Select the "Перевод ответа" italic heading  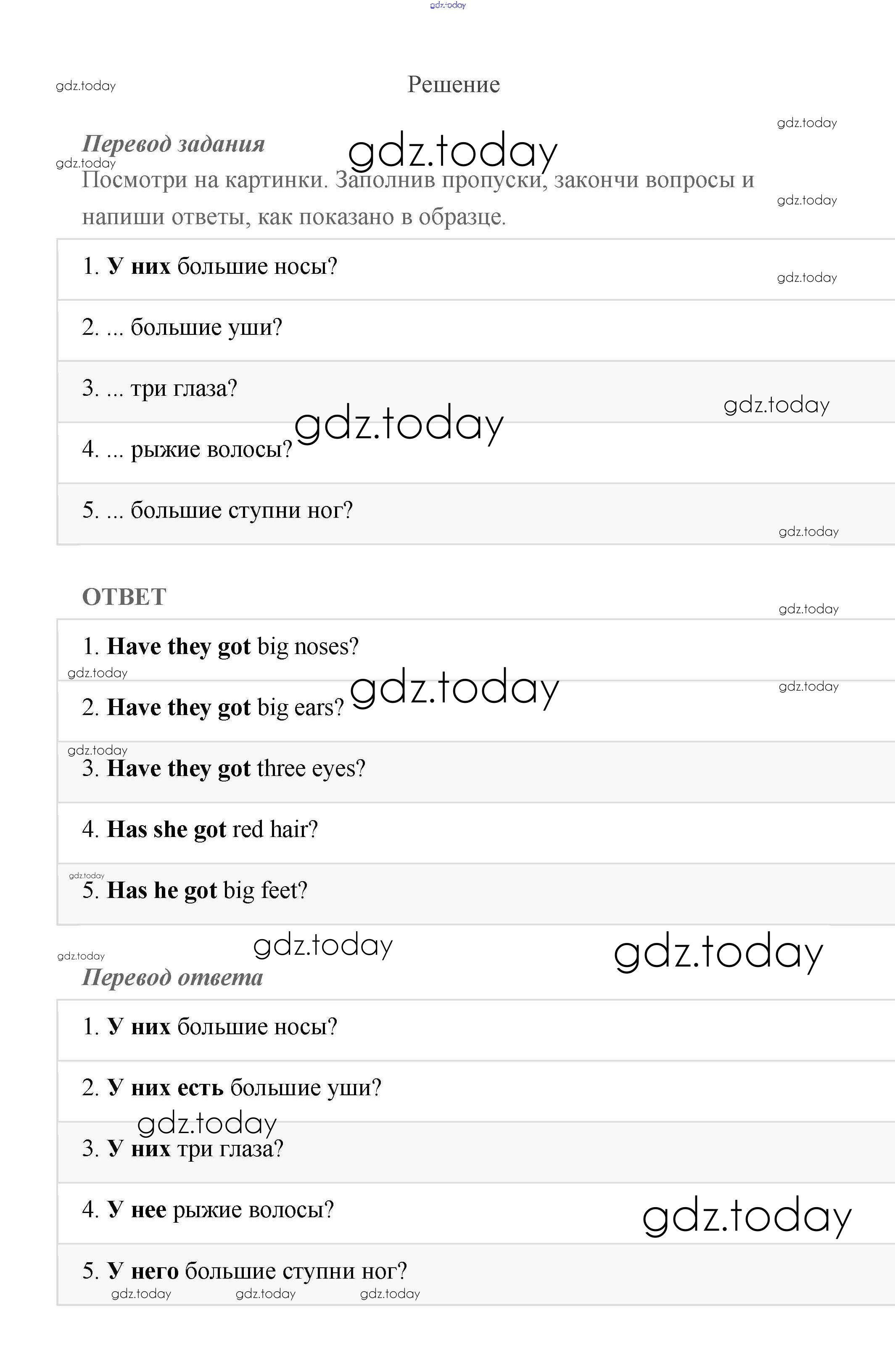(x=172, y=977)
